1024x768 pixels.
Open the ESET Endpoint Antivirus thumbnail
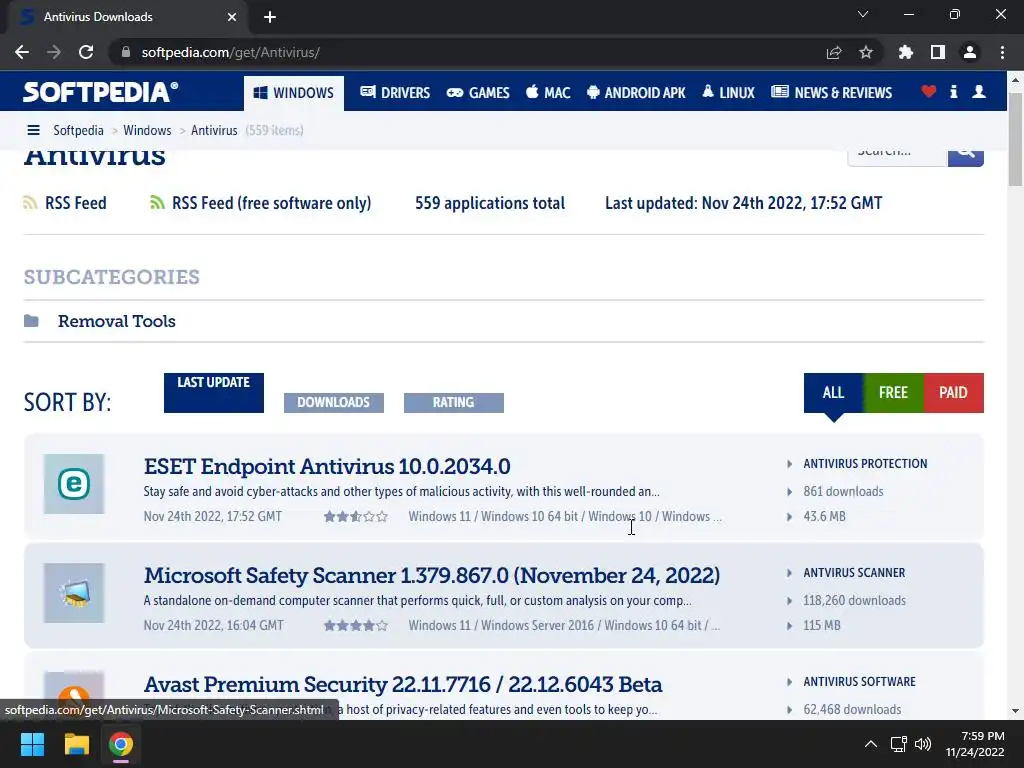coord(74,484)
